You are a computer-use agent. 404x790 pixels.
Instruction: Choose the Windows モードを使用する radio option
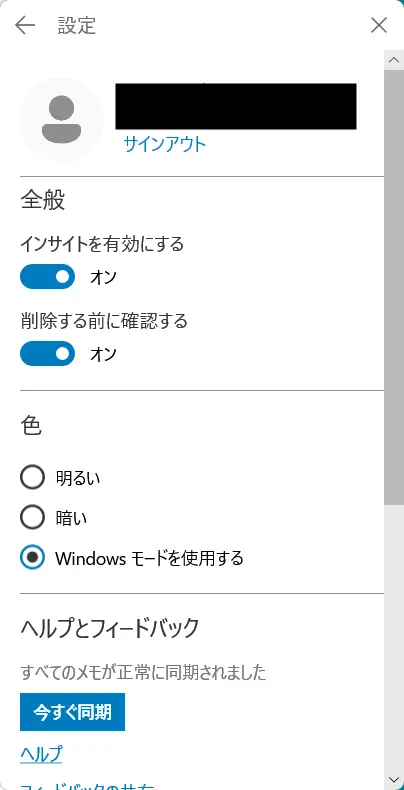click(32, 558)
